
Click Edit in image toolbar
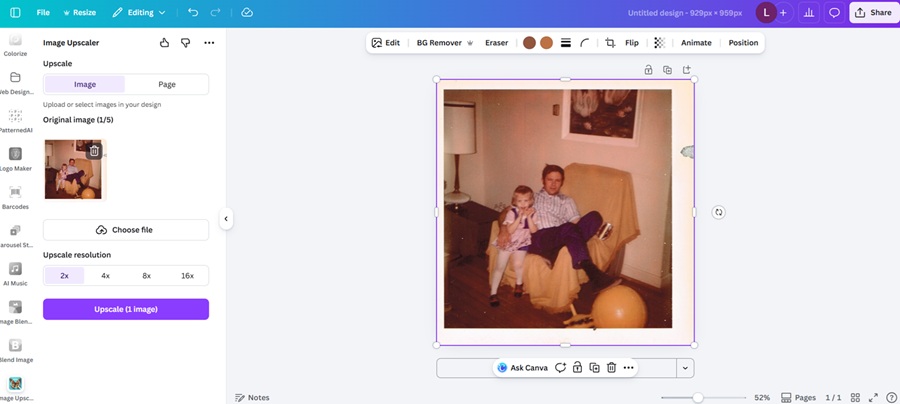coord(386,42)
